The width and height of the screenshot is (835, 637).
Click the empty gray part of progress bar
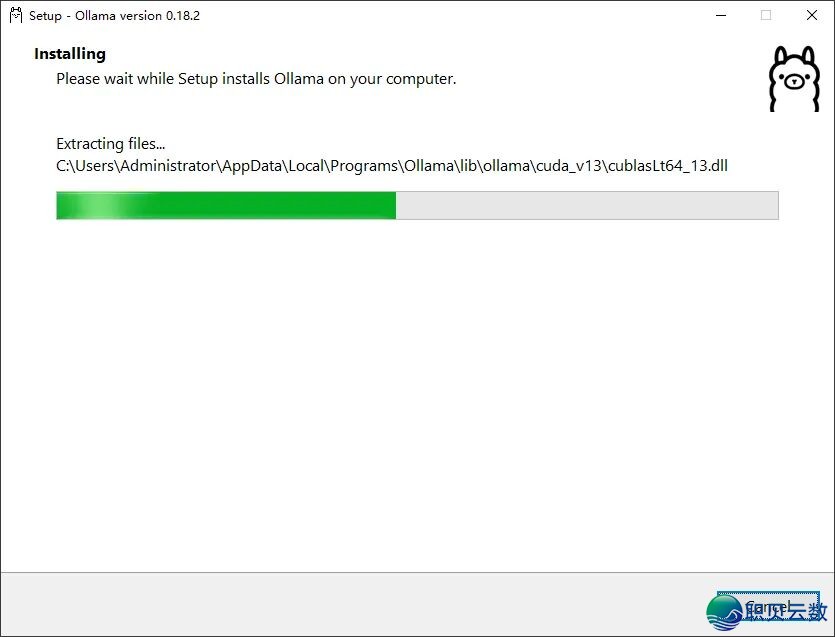(x=587, y=206)
